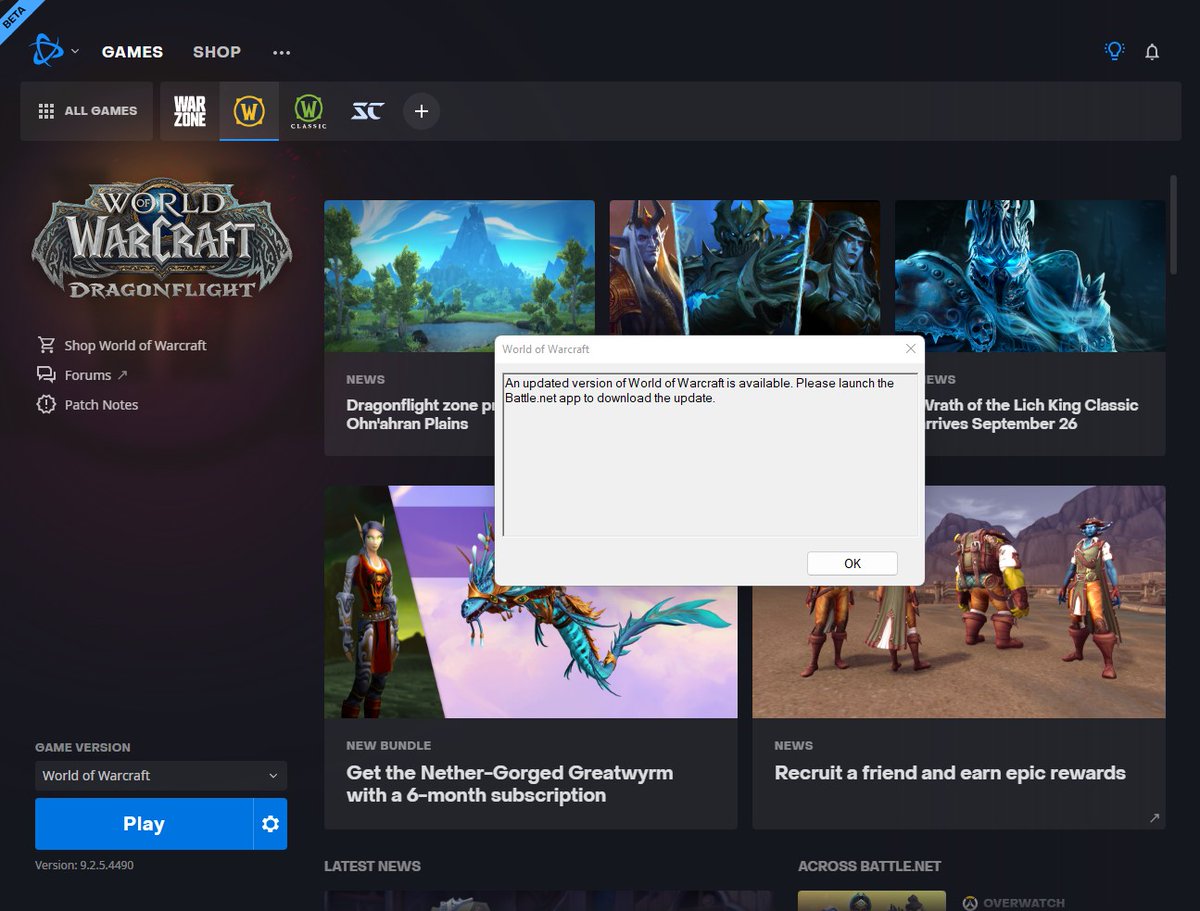Click the LATEST NEWS heading

point(372,866)
